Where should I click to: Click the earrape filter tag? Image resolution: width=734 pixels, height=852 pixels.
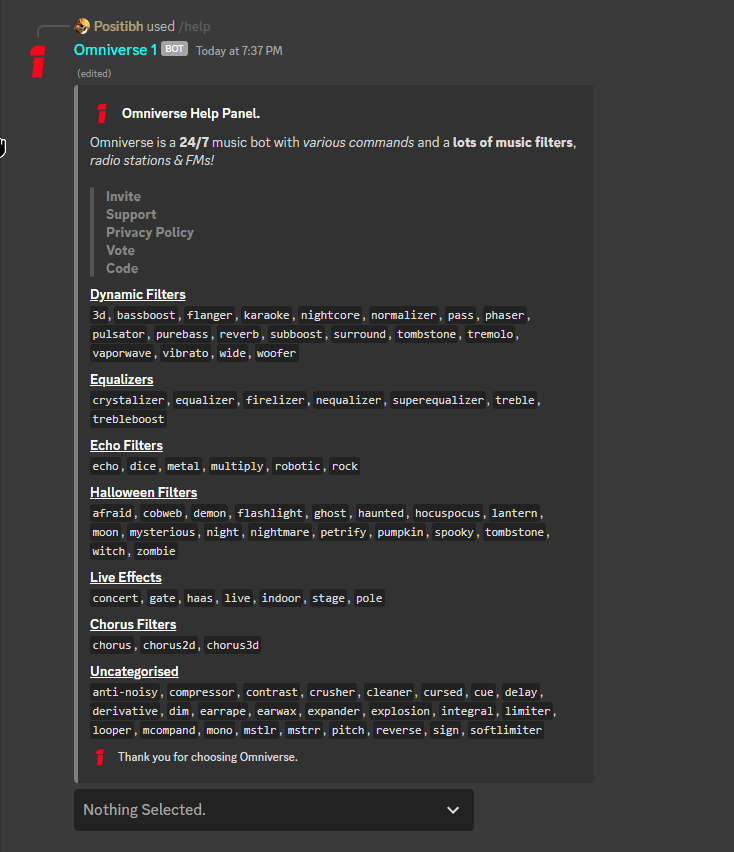tap(223, 711)
